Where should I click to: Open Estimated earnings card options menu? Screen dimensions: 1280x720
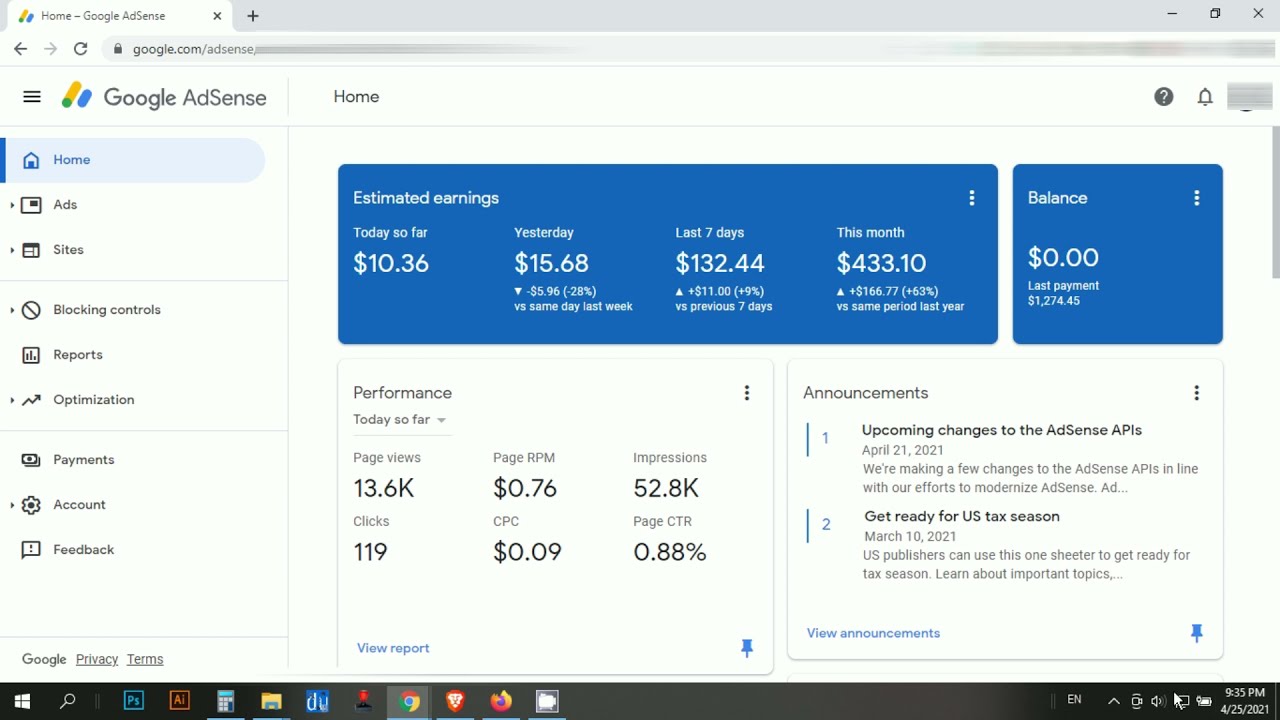click(972, 198)
